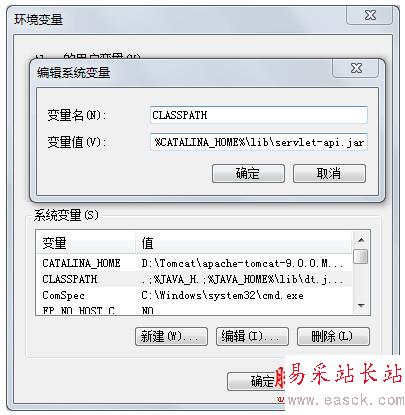Click the 变量值 text field
The image size is (405, 415).
(259, 142)
